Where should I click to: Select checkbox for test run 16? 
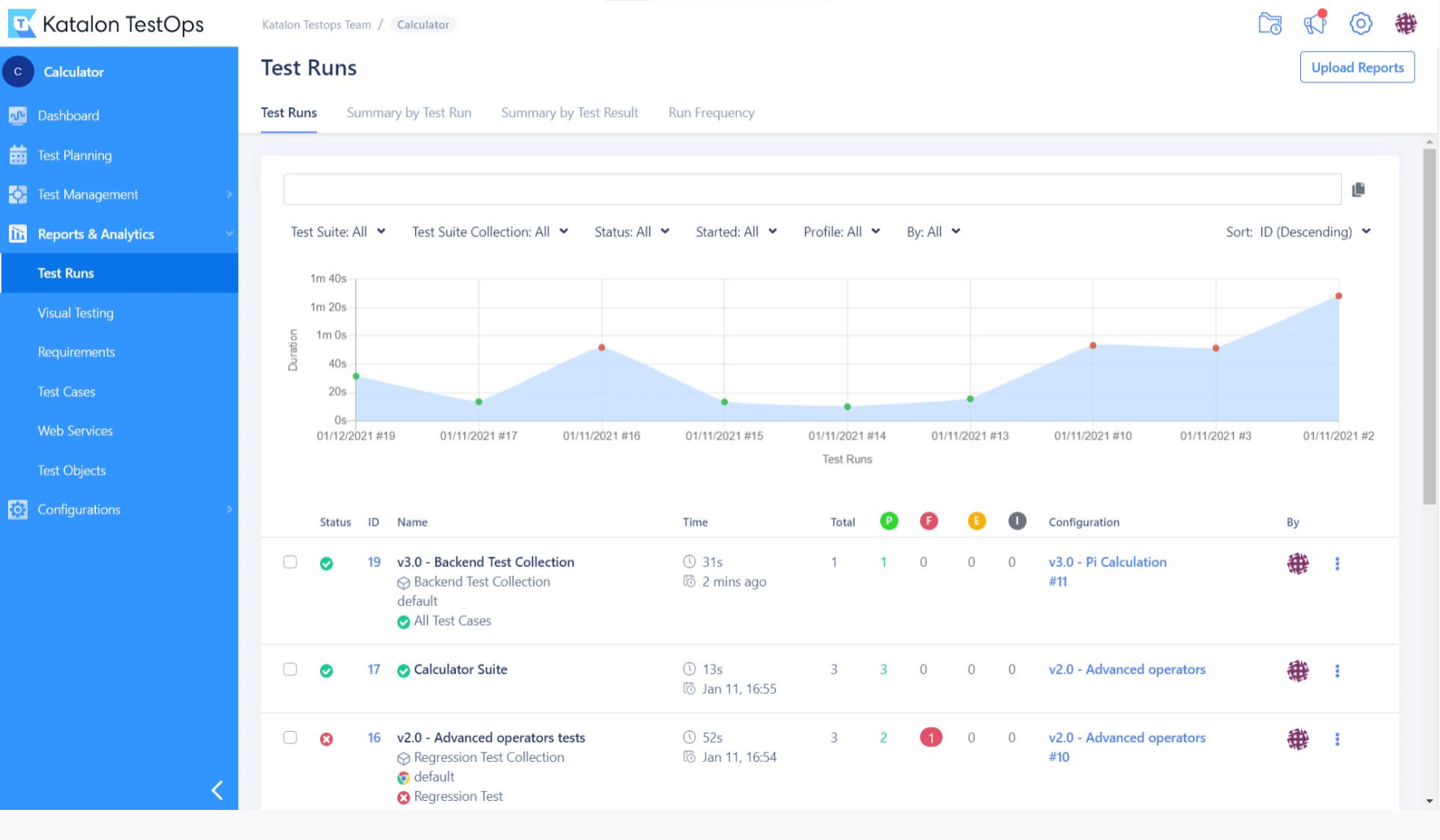tap(290, 737)
